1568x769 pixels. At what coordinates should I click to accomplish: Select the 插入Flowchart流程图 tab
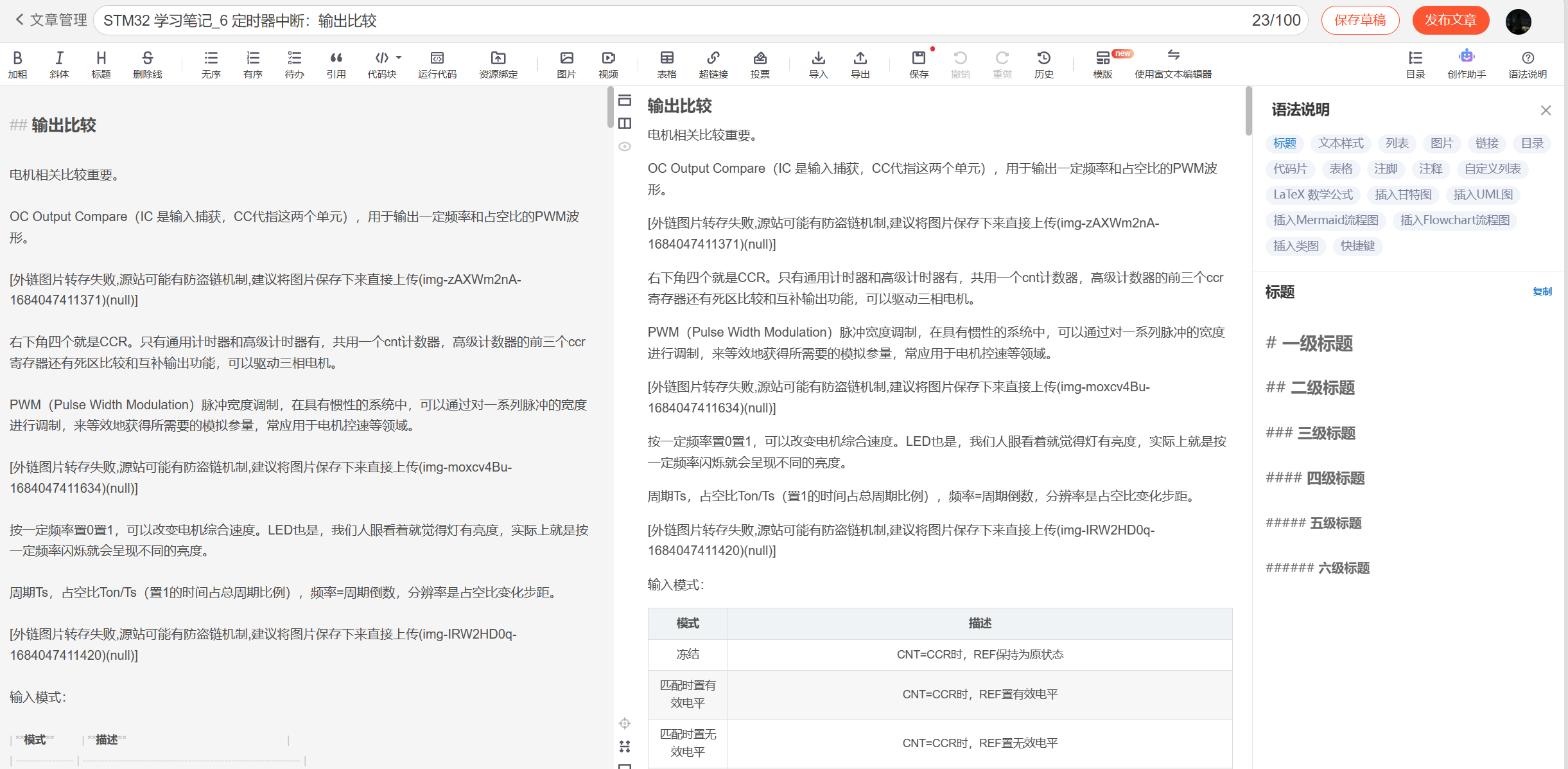[x=1455, y=220]
